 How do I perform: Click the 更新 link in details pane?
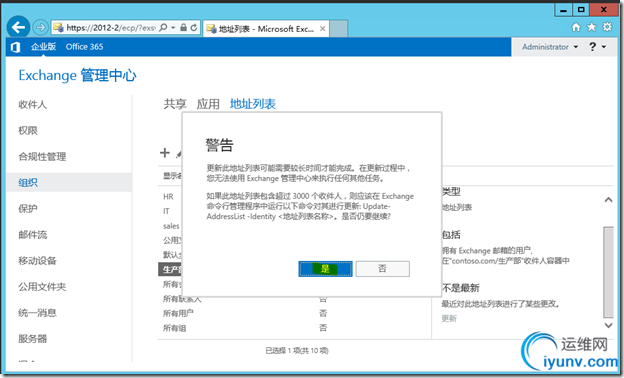click(x=449, y=318)
